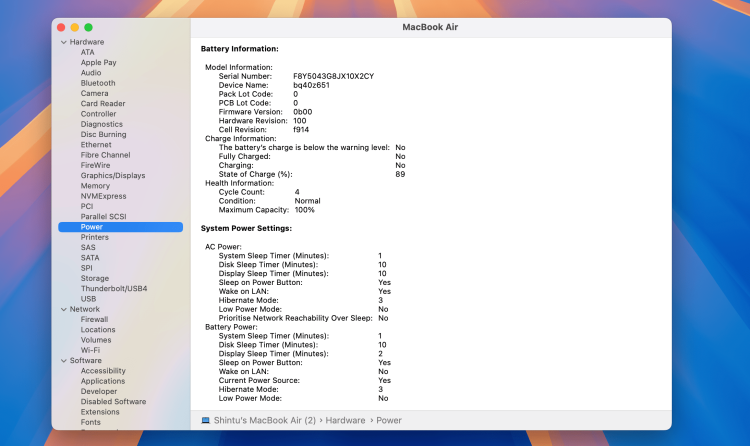Collapse the Software section chevron

[64, 361]
